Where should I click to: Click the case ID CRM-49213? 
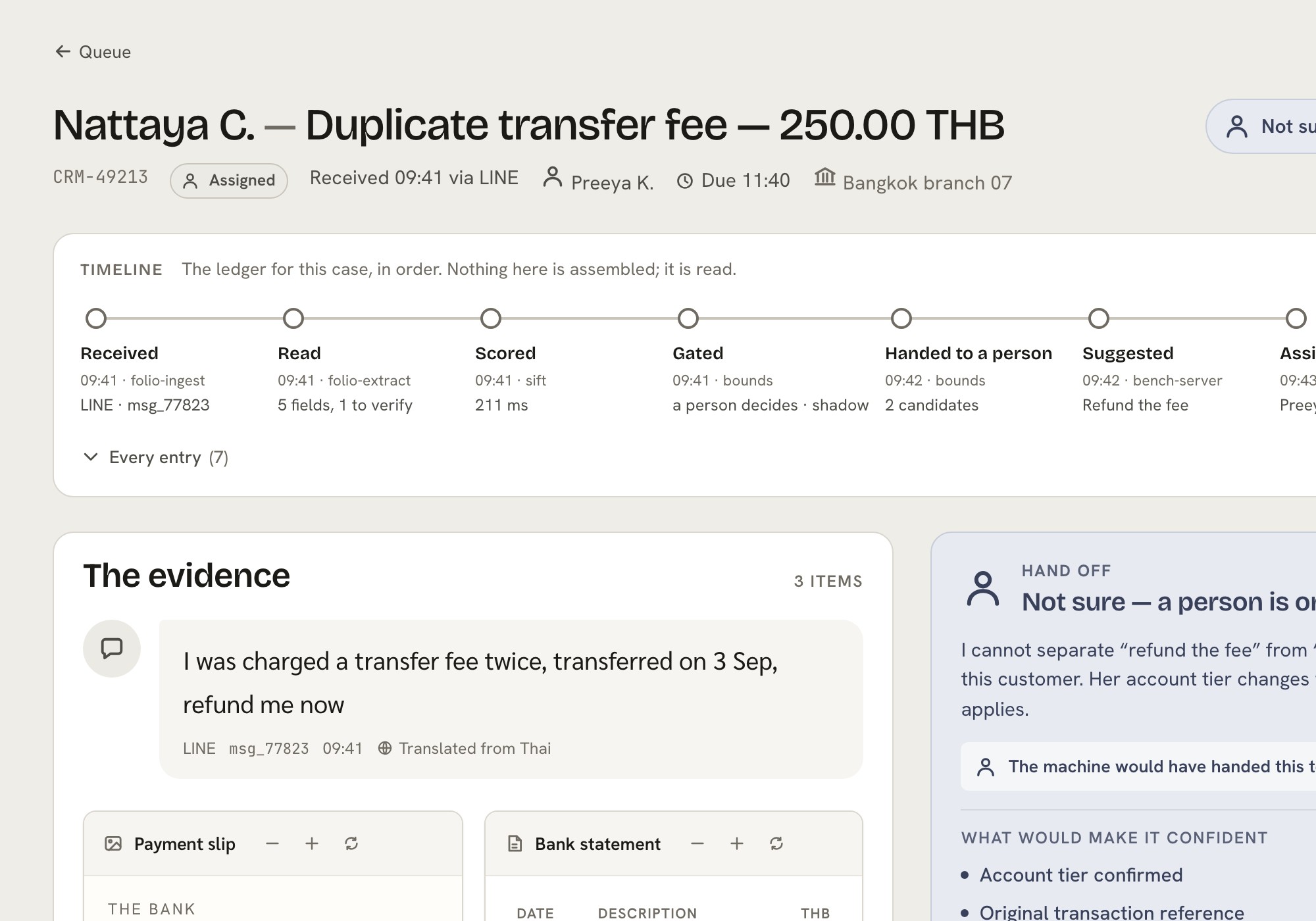[101, 177]
